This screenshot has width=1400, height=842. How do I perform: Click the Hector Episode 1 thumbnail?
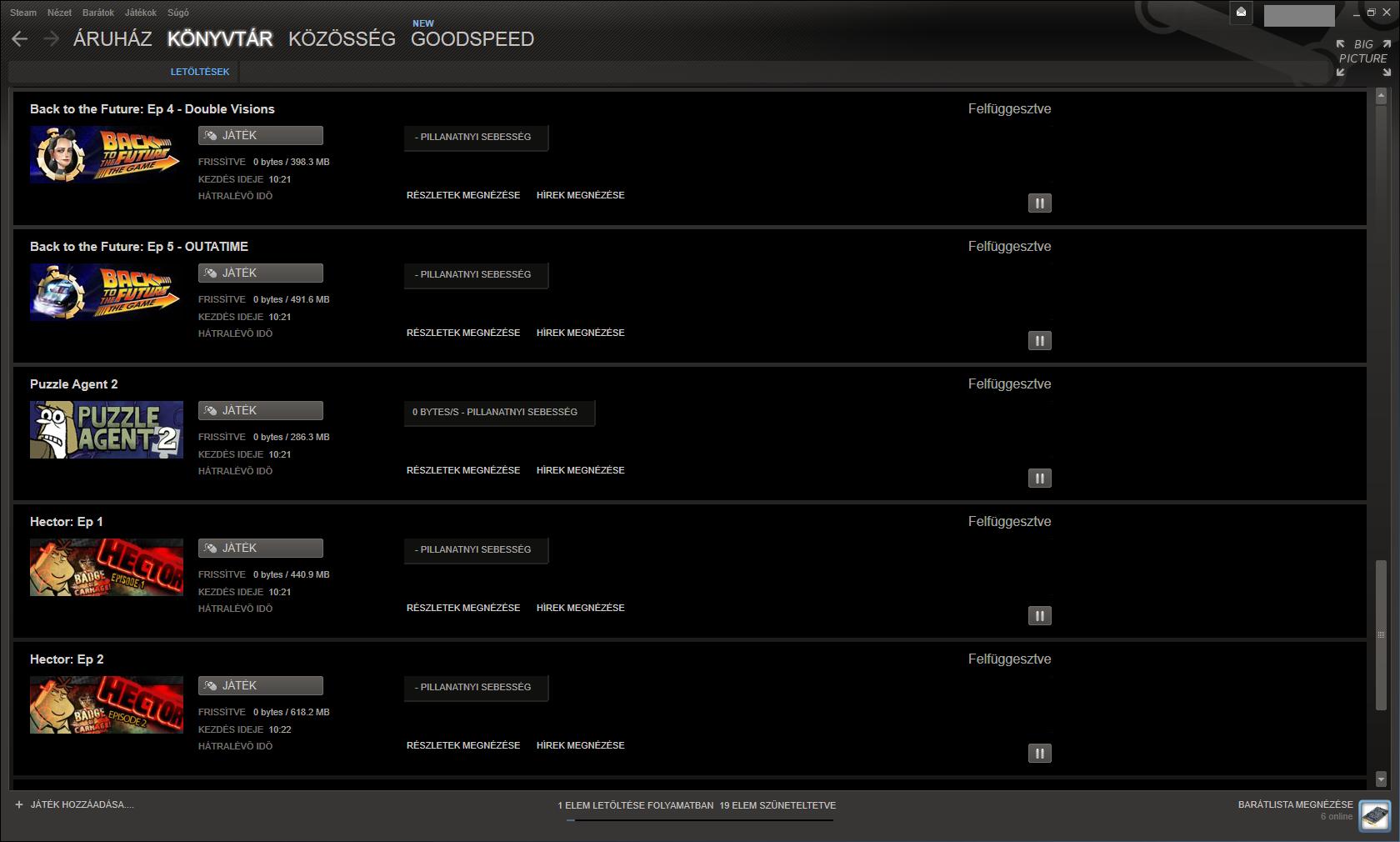pyautogui.click(x=107, y=567)
